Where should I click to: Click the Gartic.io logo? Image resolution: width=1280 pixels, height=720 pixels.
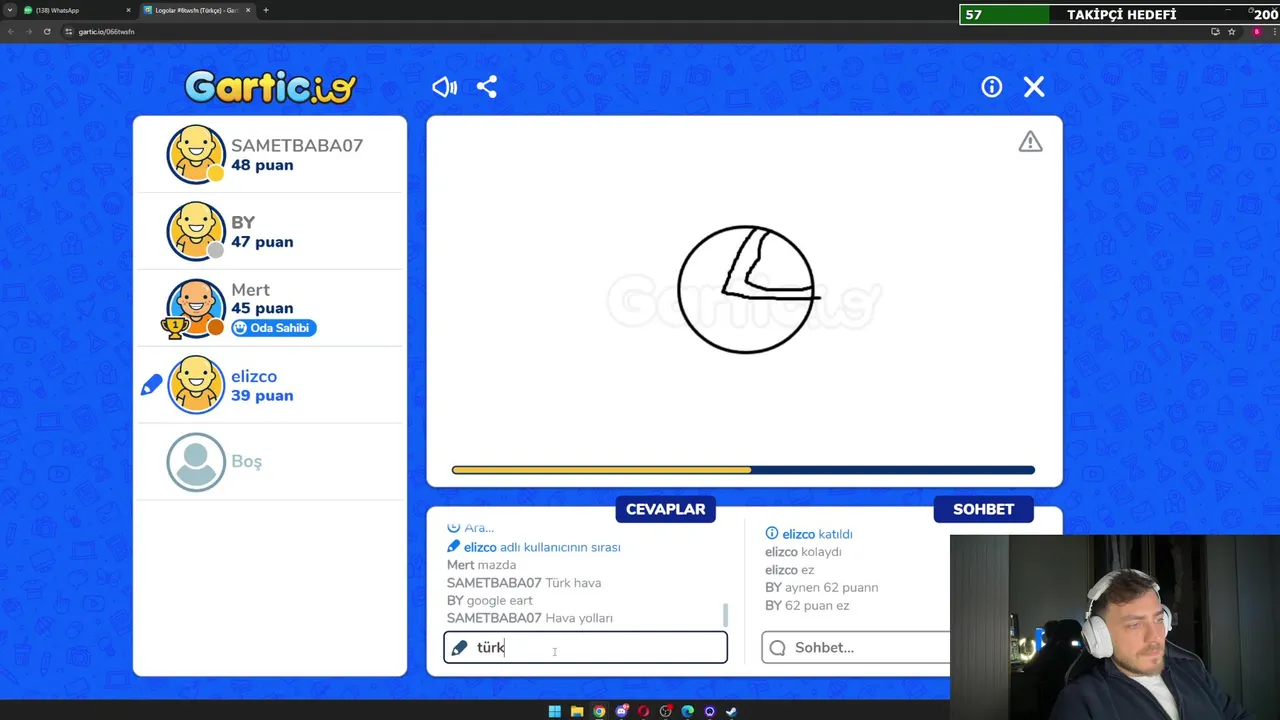pyautogui.click(x=270, y=87)
